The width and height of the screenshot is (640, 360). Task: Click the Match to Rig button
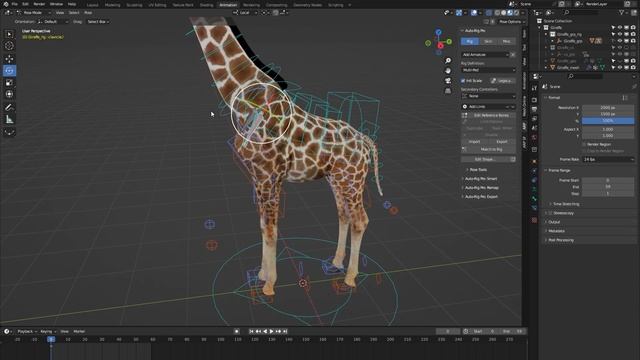(x=491, y=149)
